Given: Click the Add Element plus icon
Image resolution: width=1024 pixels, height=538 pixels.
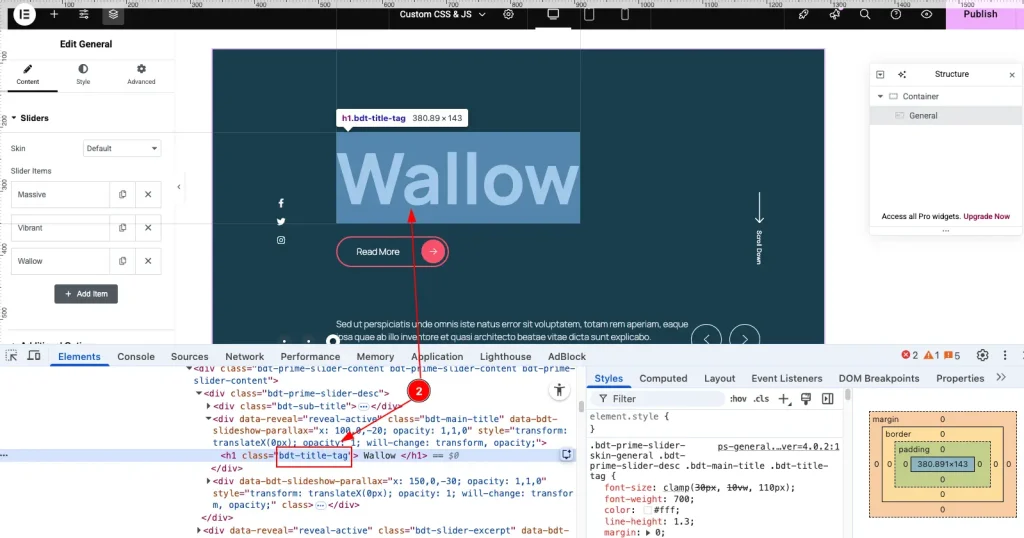Looking at the screenshot, I should coord(54,14).
